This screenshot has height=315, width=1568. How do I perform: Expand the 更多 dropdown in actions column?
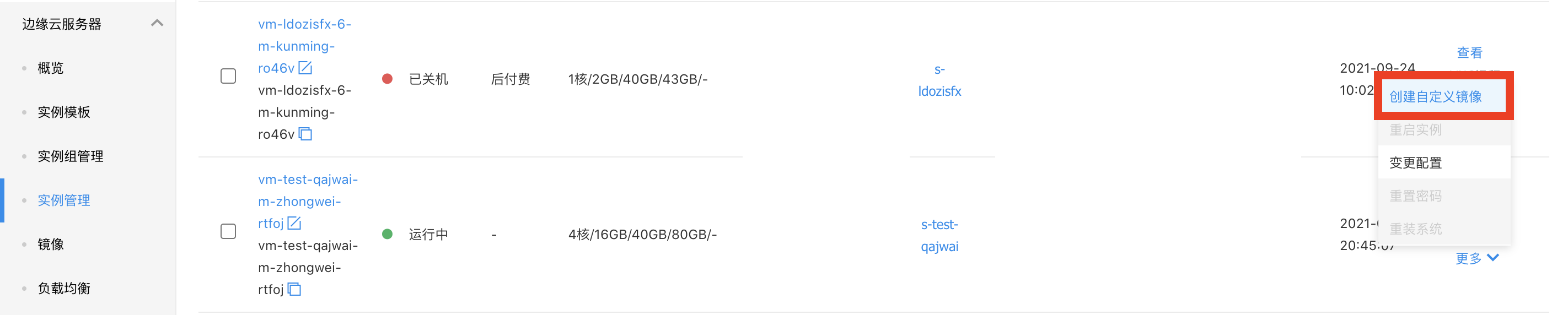pos(1476,258)
